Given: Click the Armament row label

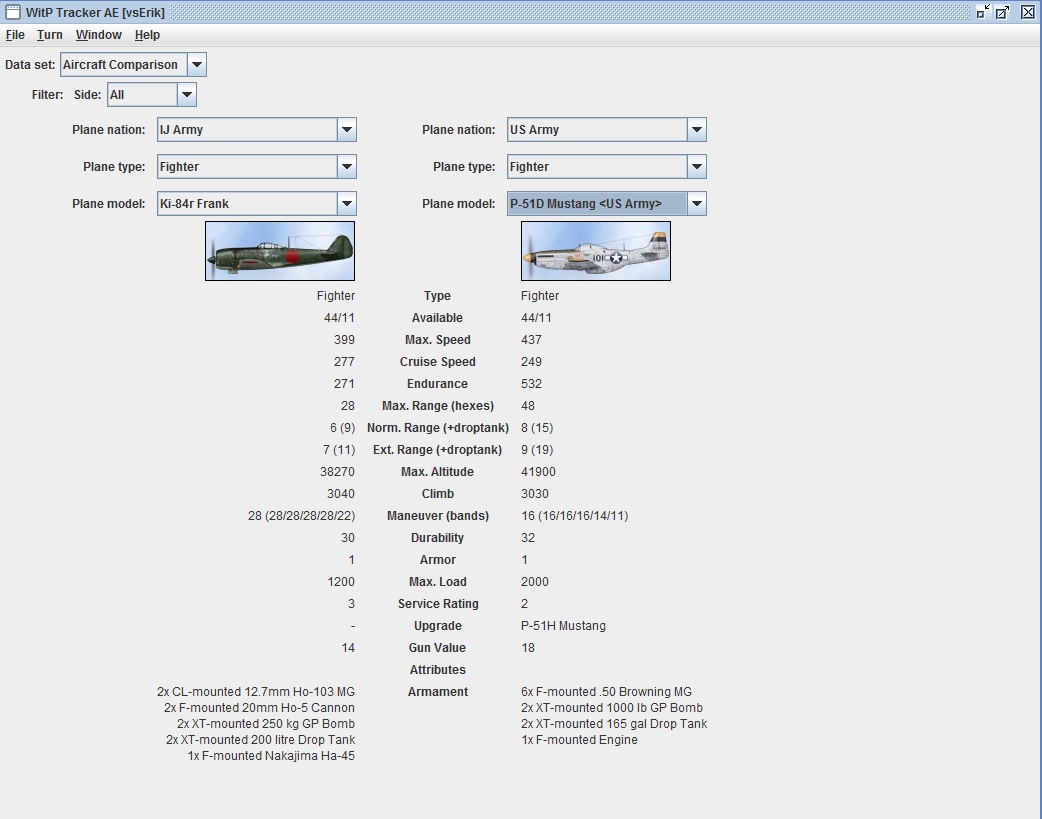Looking at the screenshot, I should [x=437, y=692].
